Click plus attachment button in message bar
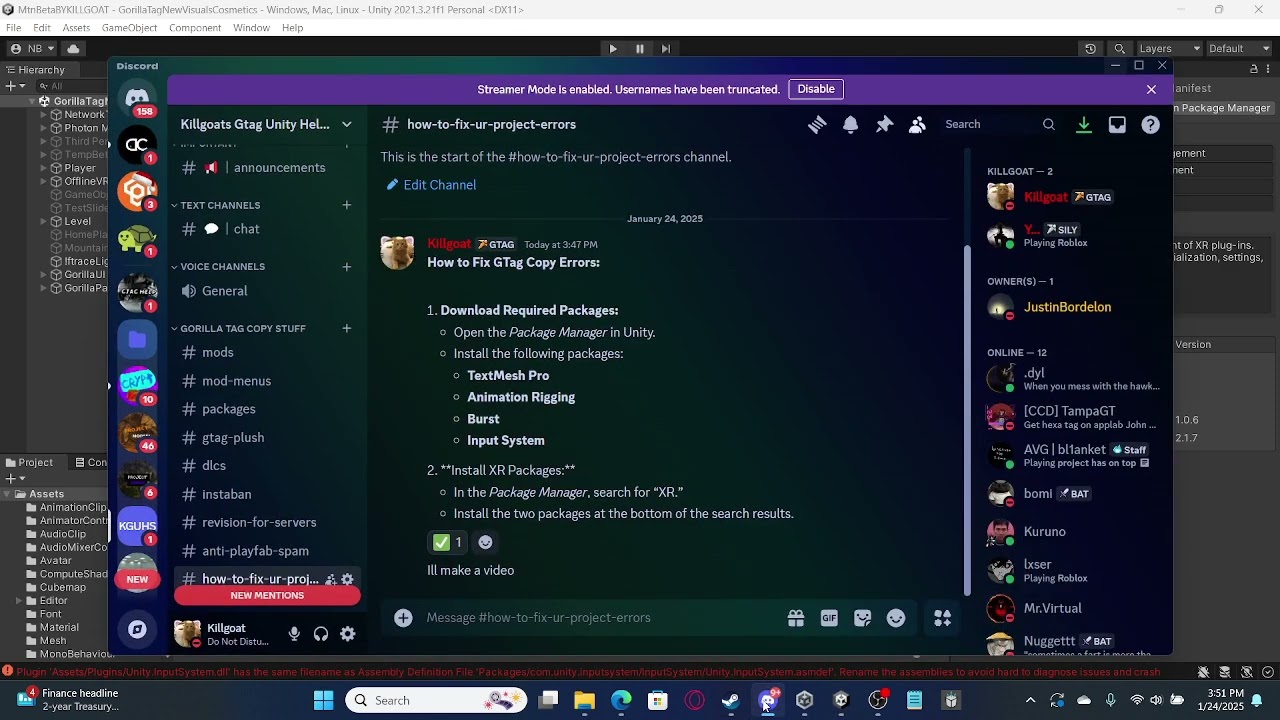Viewport: 1280px width, 720px height. click(403, 618)
